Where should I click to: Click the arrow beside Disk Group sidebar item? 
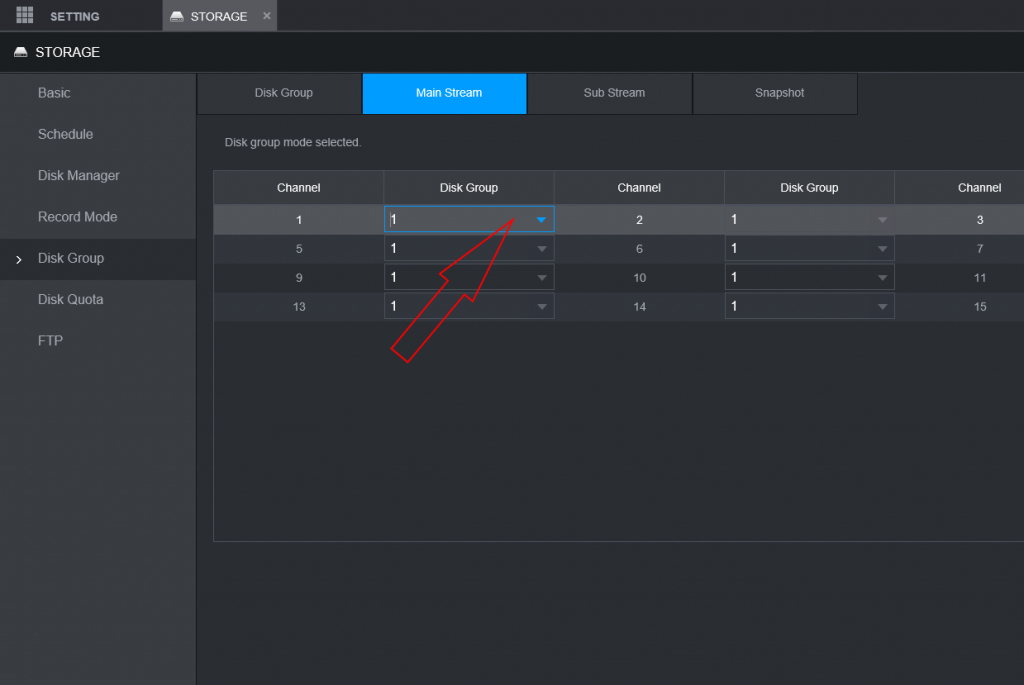point(18,259)
